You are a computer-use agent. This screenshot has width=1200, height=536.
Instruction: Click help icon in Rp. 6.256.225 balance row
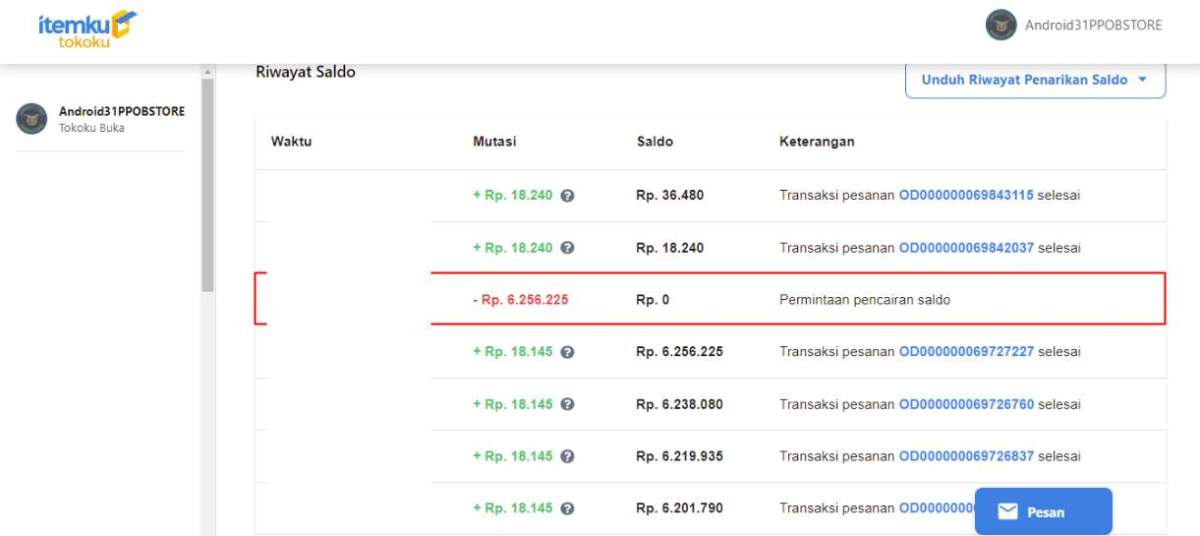(x=567, y=352)
